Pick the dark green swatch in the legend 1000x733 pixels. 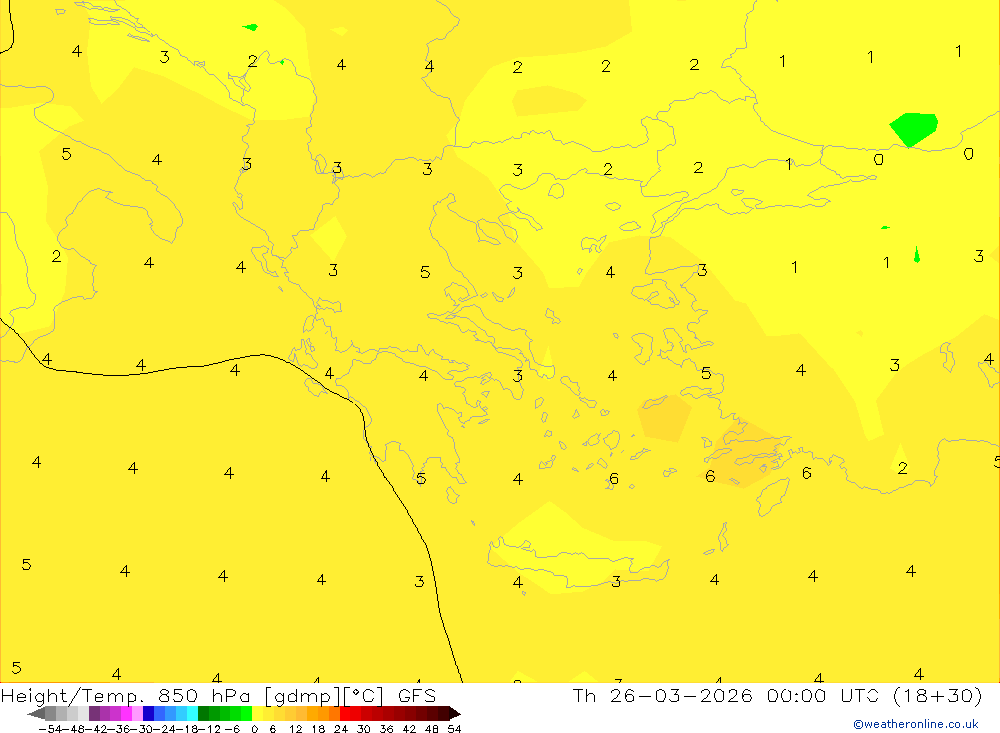[203, 714]
